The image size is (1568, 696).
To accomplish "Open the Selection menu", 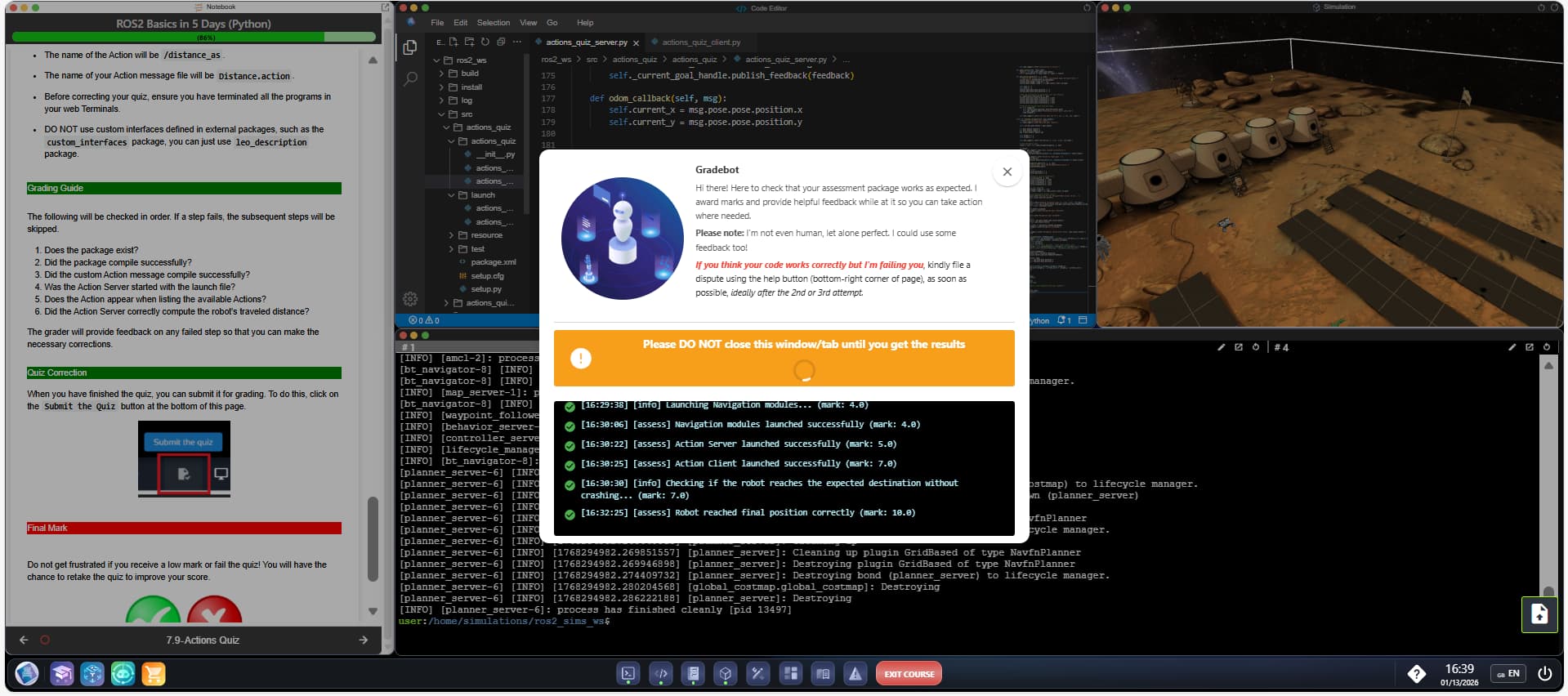I will [493, 23].
